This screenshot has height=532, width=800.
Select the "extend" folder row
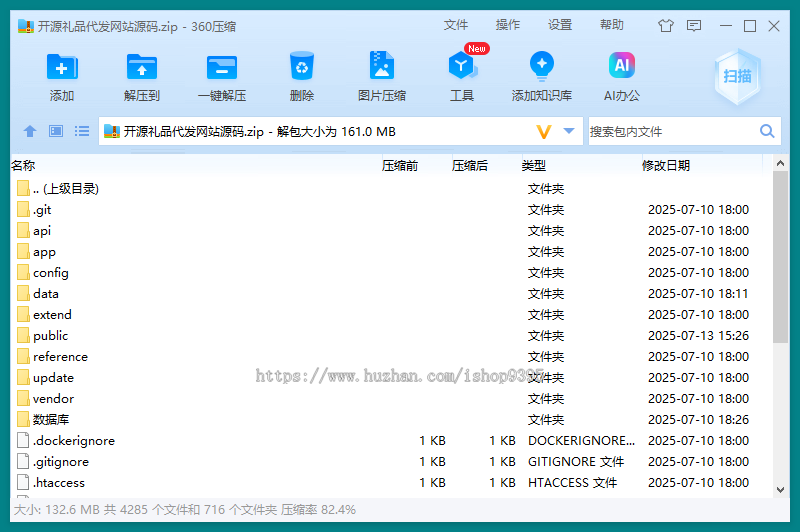[391, 314]
